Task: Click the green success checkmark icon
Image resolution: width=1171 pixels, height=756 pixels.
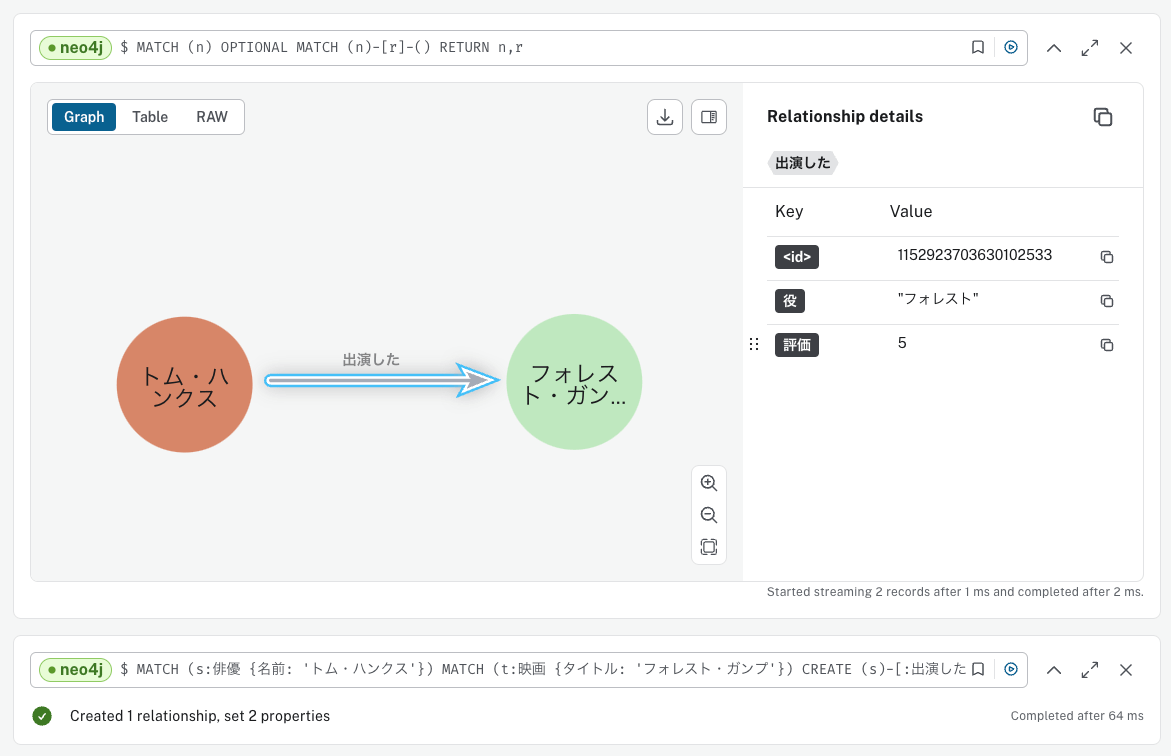Action: coord(42,716)
